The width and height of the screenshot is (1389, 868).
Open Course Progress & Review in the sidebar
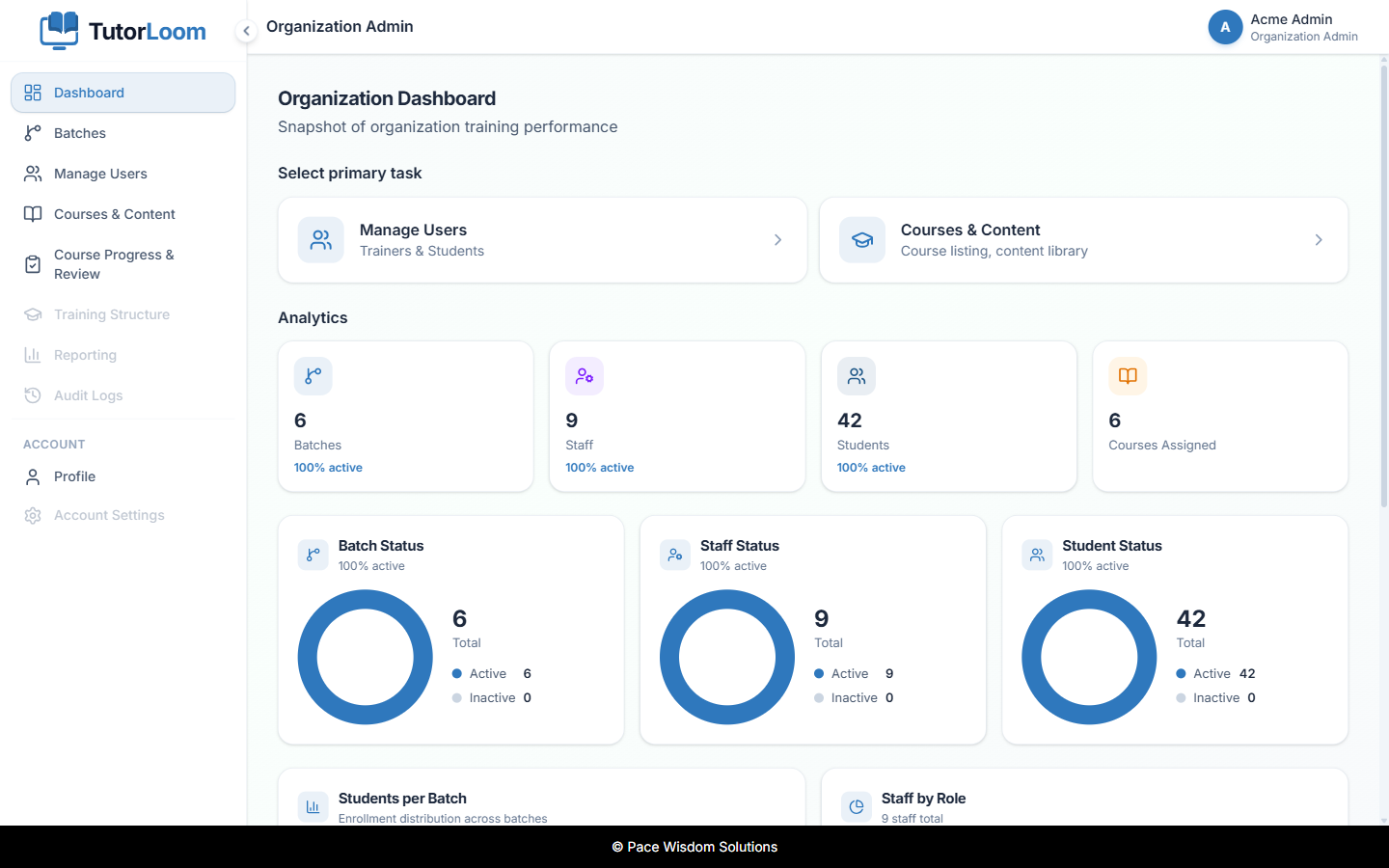pyautogui.click(x=123, y=264)
